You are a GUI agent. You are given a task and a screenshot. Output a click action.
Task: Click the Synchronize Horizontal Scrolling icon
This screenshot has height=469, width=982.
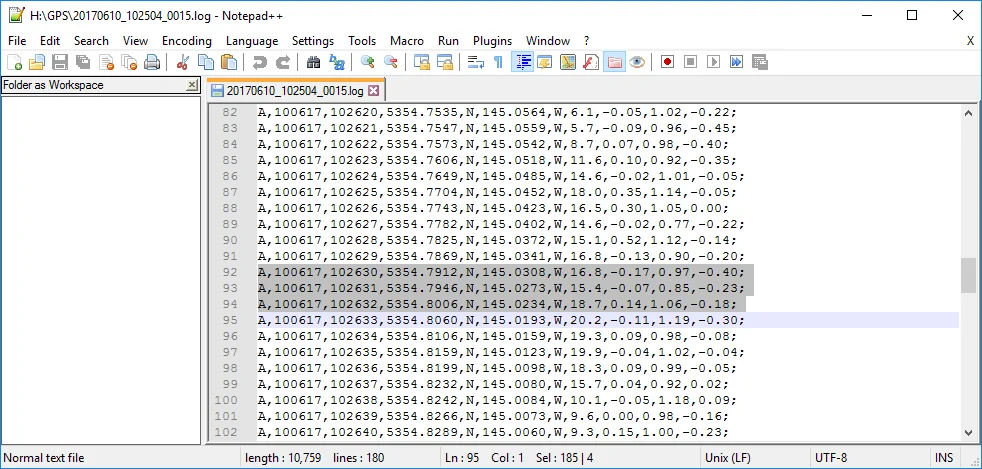click(445, 62)
